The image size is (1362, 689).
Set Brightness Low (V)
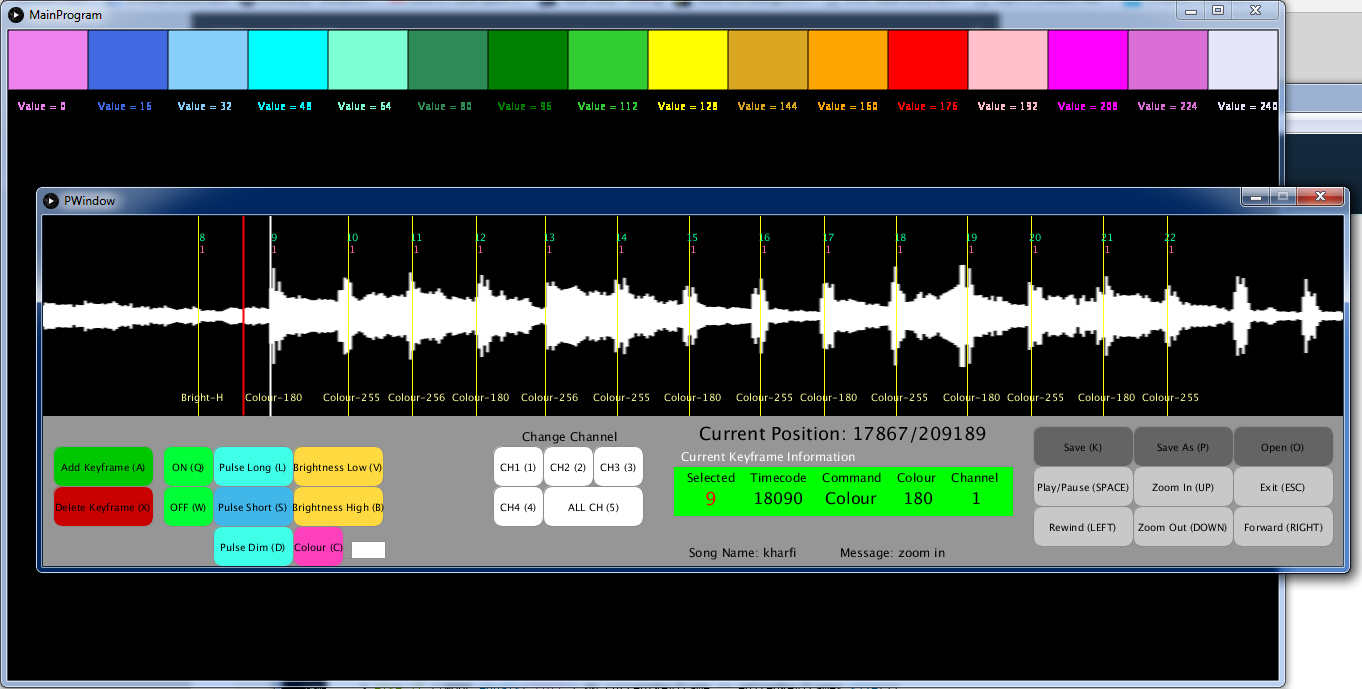(x=338, y=467)
